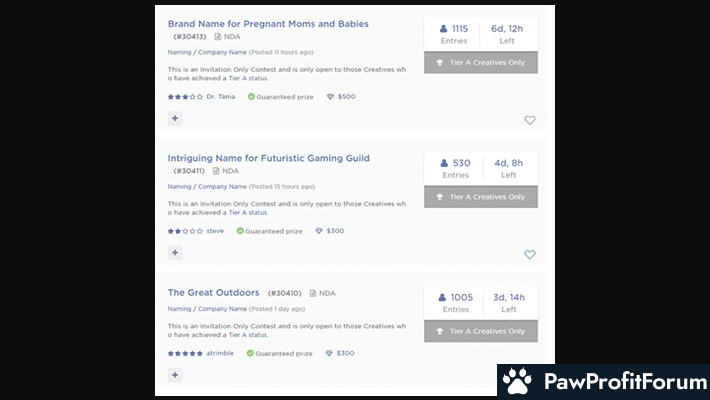Click NDA document icon for contest #30410

[313, 293]
